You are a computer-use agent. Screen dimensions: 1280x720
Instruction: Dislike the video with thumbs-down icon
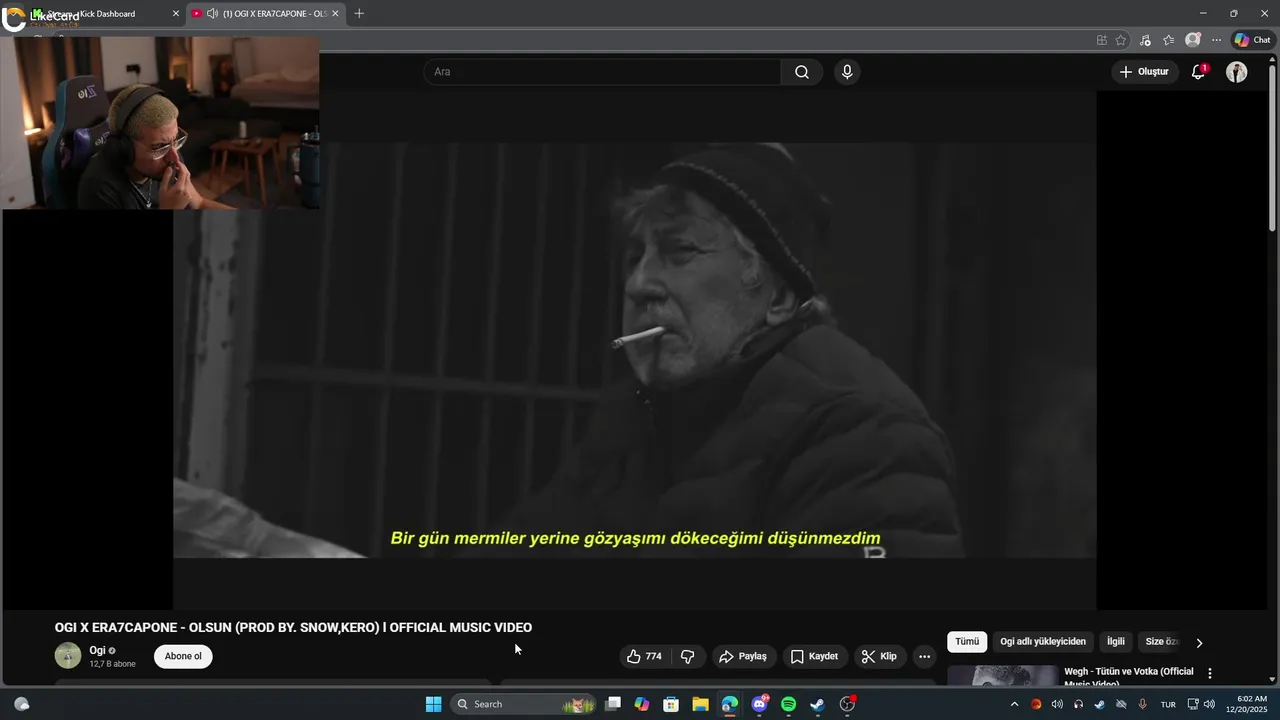[688, 656]
